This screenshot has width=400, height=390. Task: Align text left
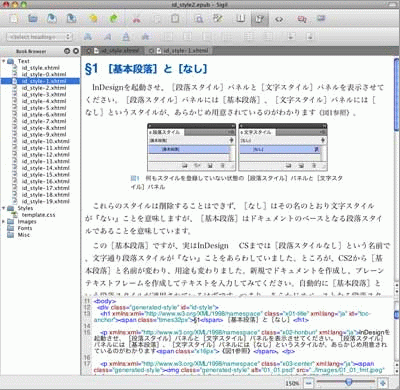coord(168,37)
